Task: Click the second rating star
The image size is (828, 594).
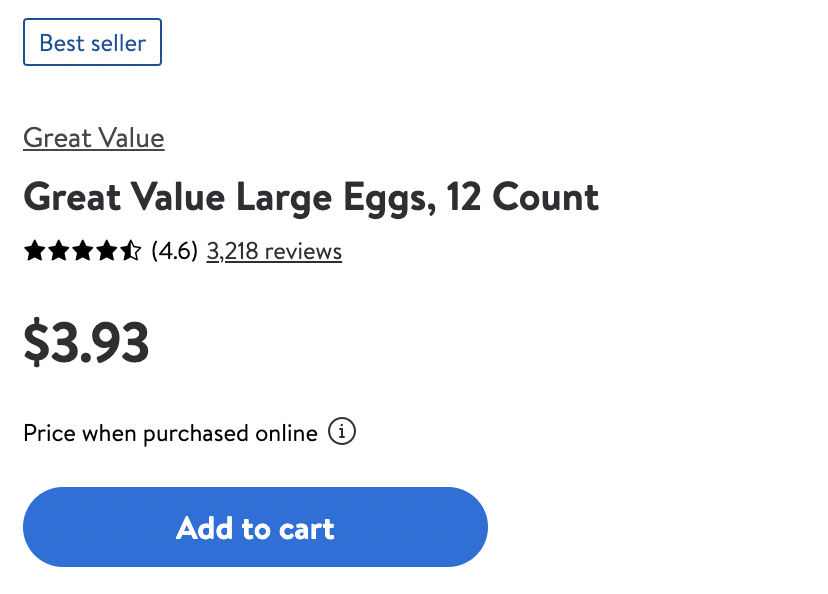Action: click(59, 251)
